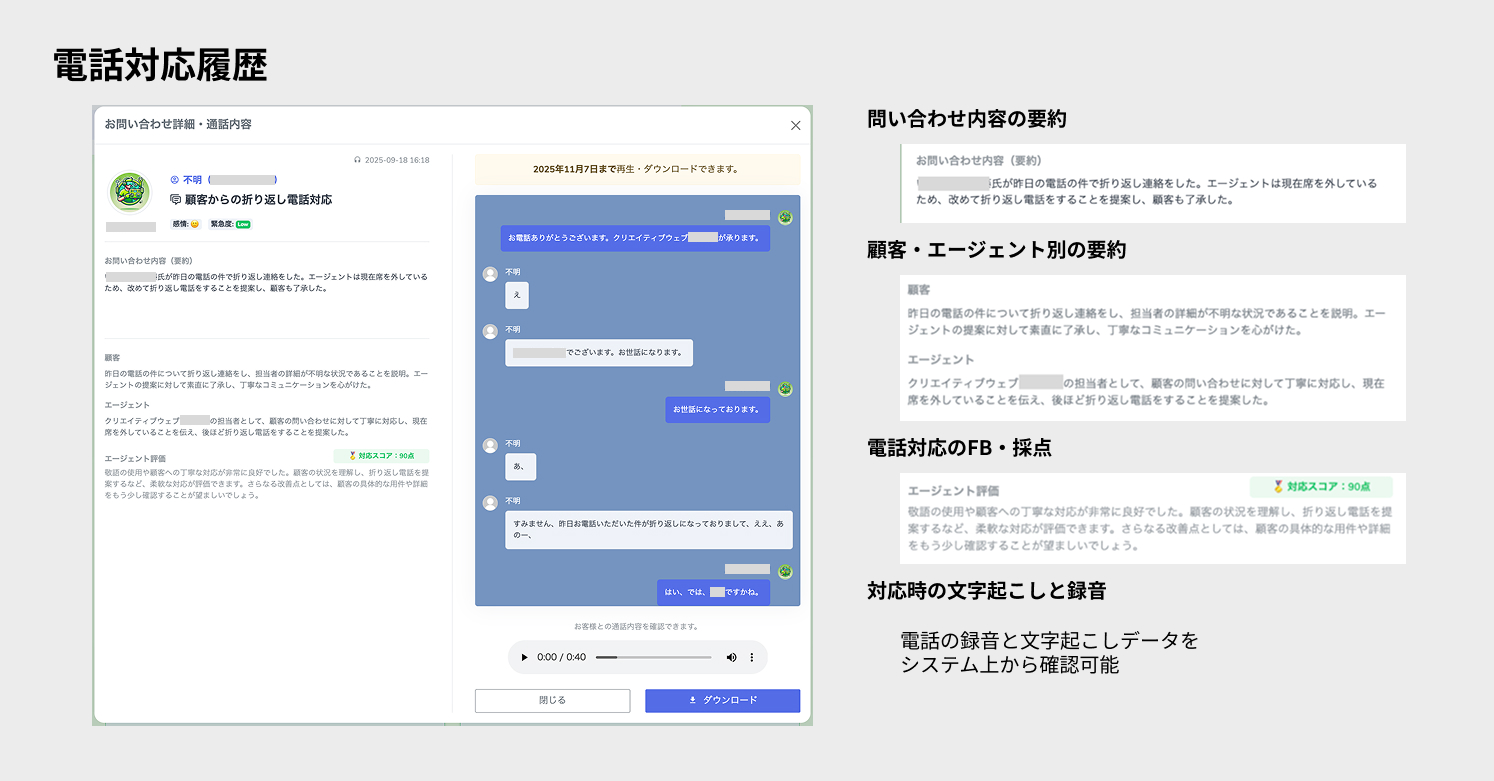Open the blue 不明 customer name link
Image resolution: width=1494 pixels, height=781 pixels.
192,180
